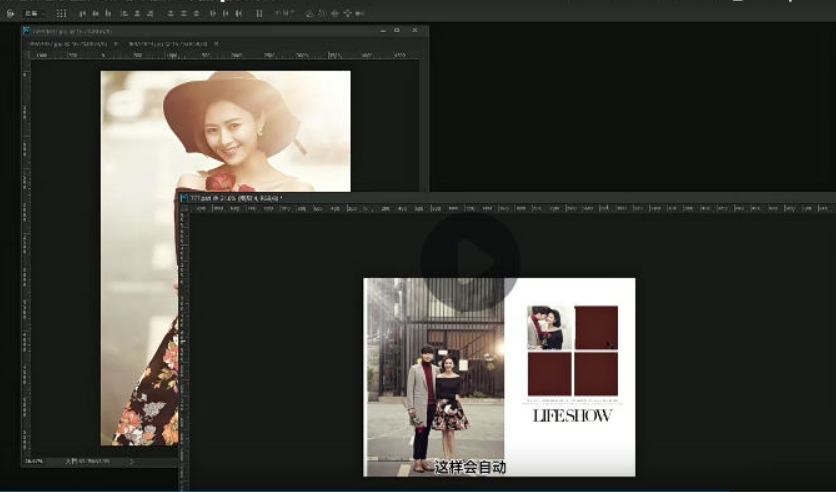
Task: Click the auto-align layers icon in options bar
Action: [x=259, y=13]
